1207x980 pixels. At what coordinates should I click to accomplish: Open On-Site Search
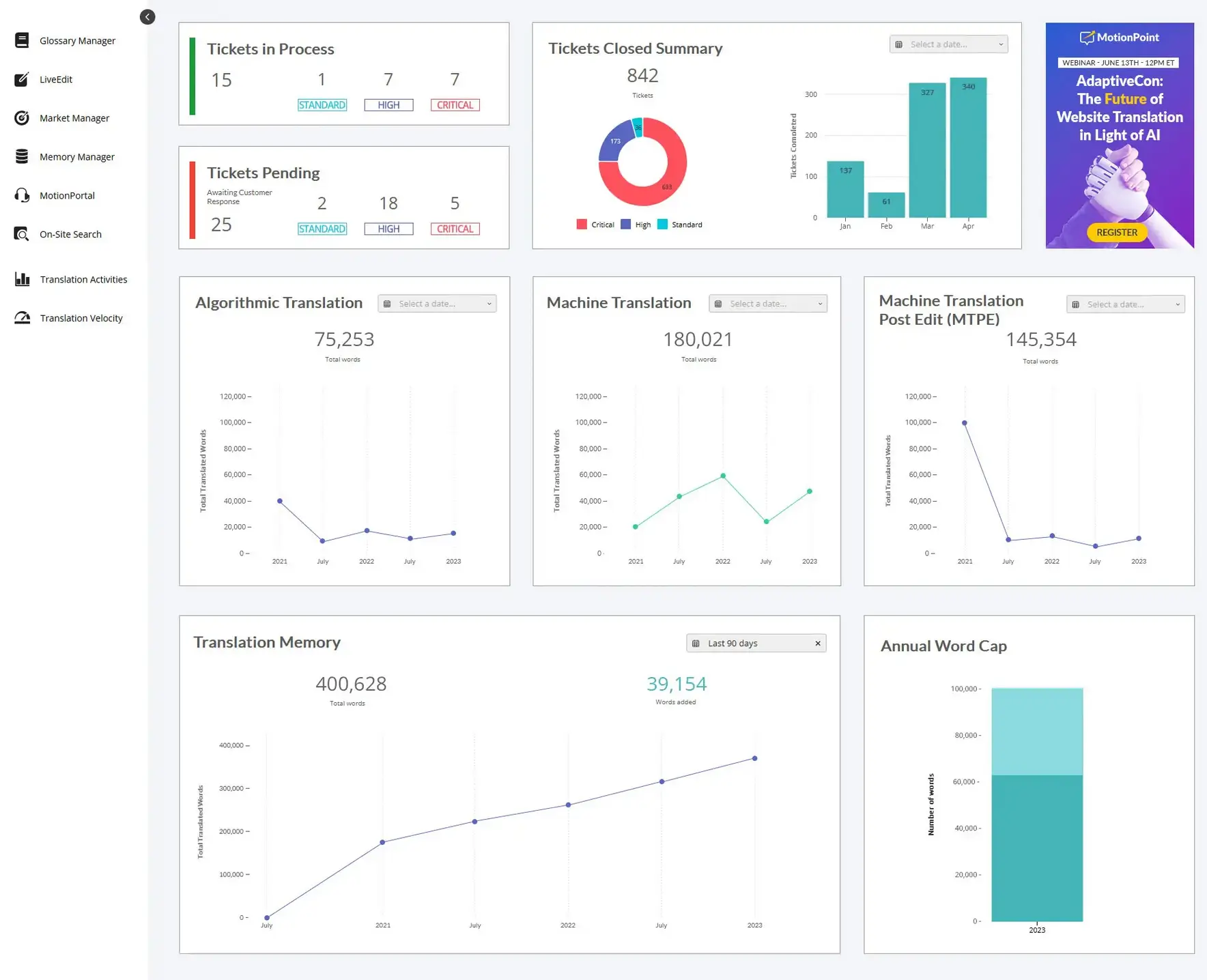70,233
